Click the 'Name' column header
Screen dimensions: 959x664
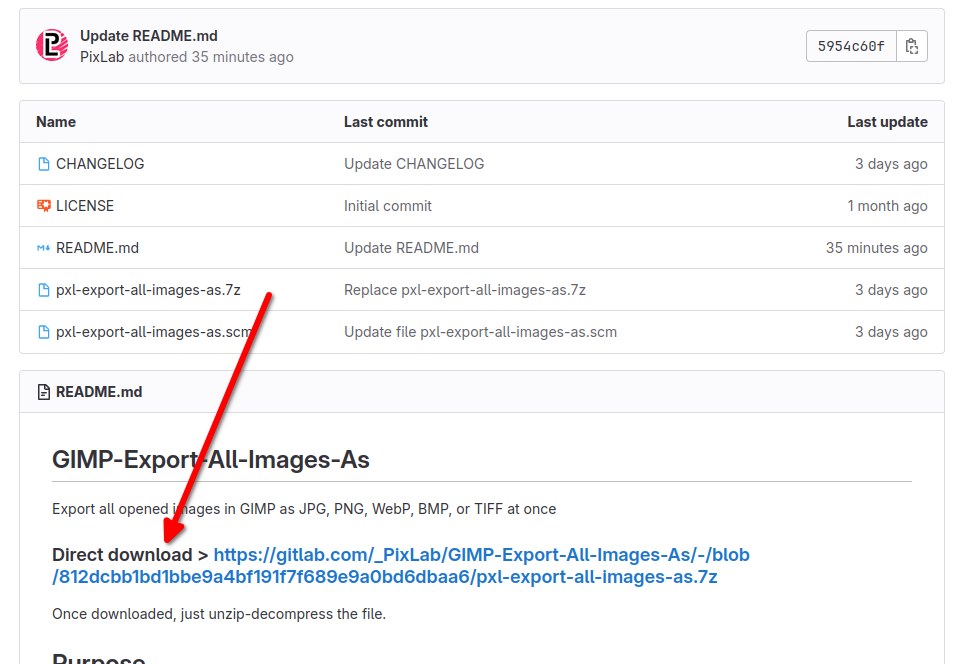coord(56,122)
